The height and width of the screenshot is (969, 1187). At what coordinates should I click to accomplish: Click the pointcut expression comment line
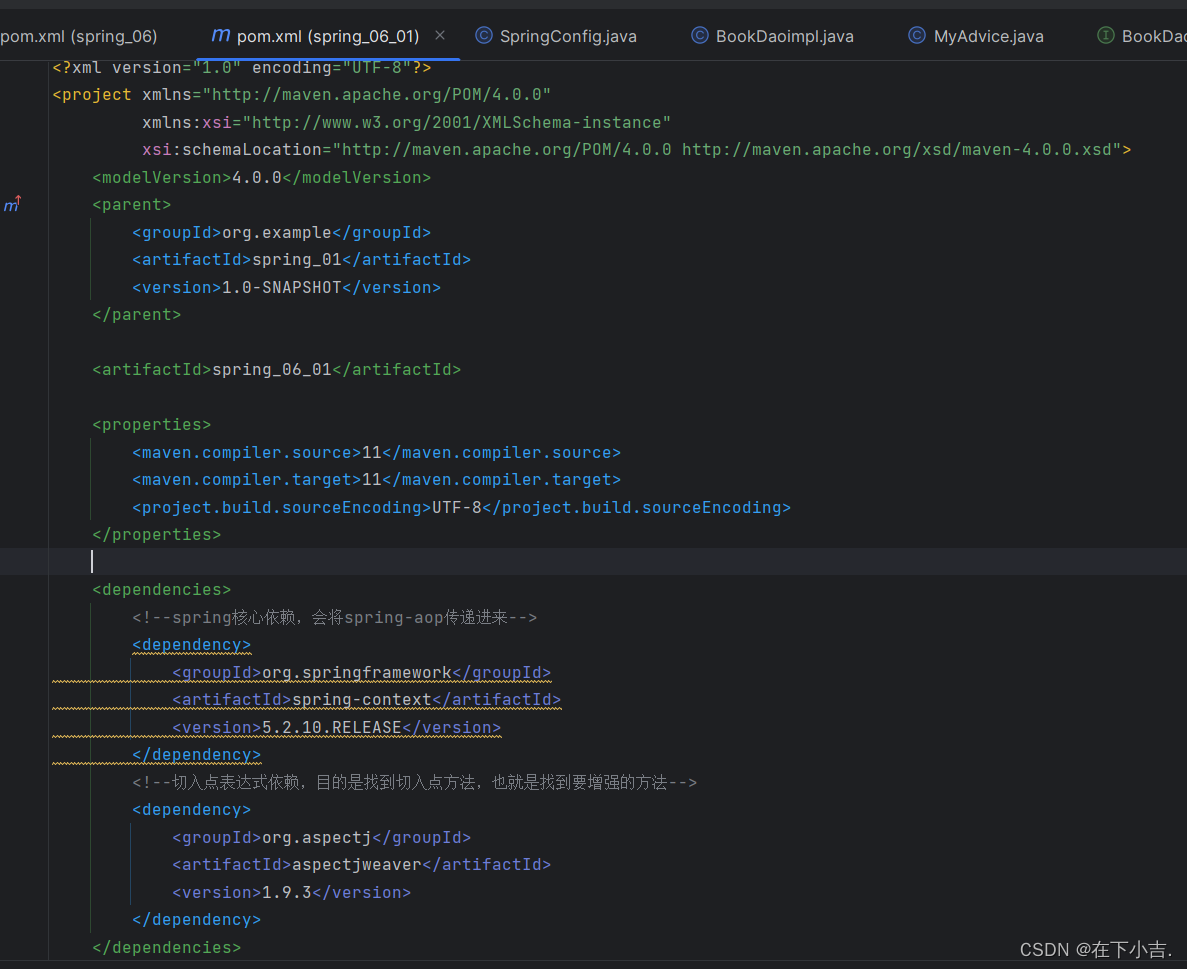[414, 783]
